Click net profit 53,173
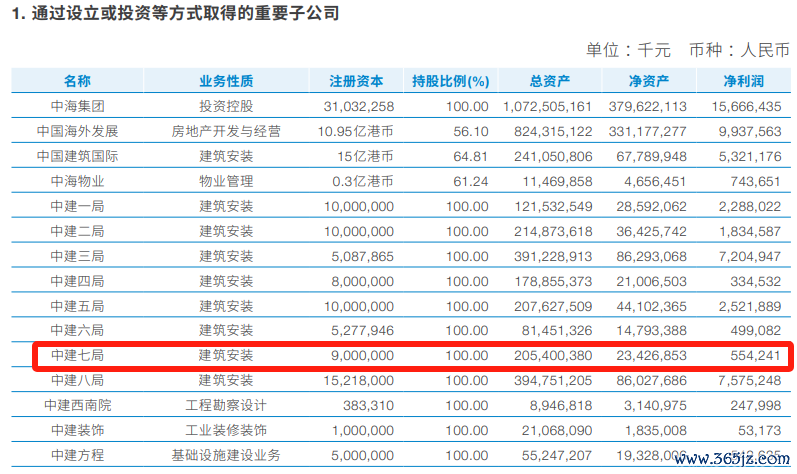 point(759,430)
